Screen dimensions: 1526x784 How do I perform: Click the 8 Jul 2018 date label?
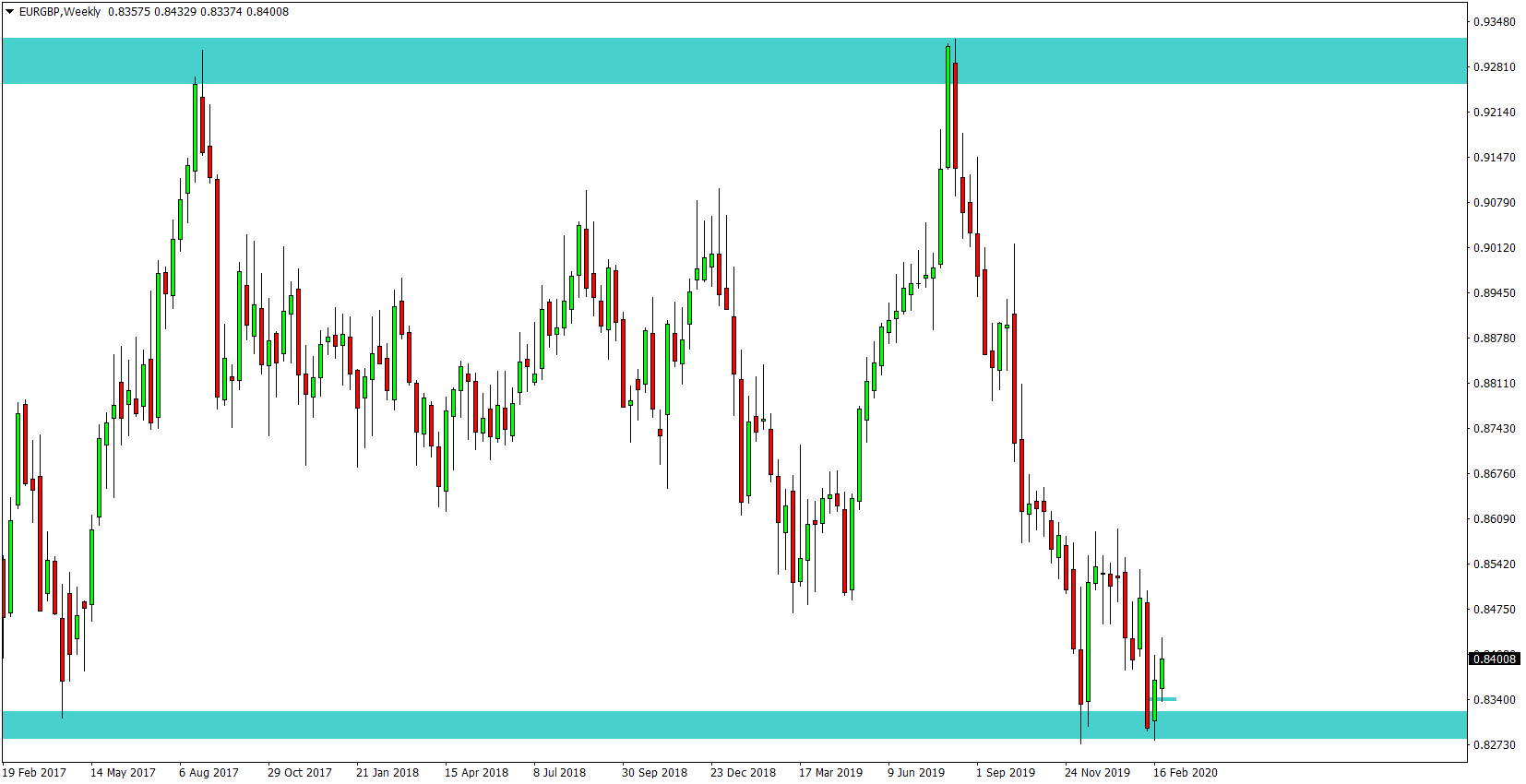pyautogui.click(x=559, y=772)
